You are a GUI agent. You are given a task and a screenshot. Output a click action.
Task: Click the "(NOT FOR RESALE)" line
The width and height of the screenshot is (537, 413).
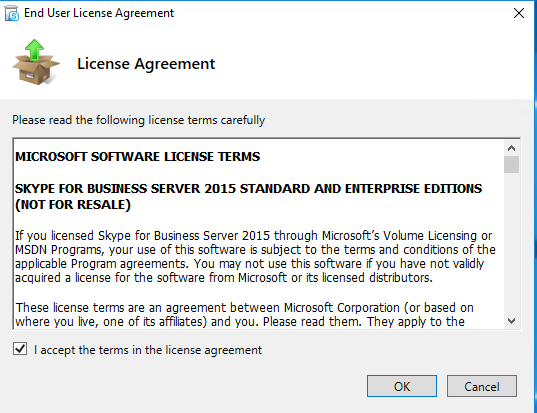[x=73, y=205]
